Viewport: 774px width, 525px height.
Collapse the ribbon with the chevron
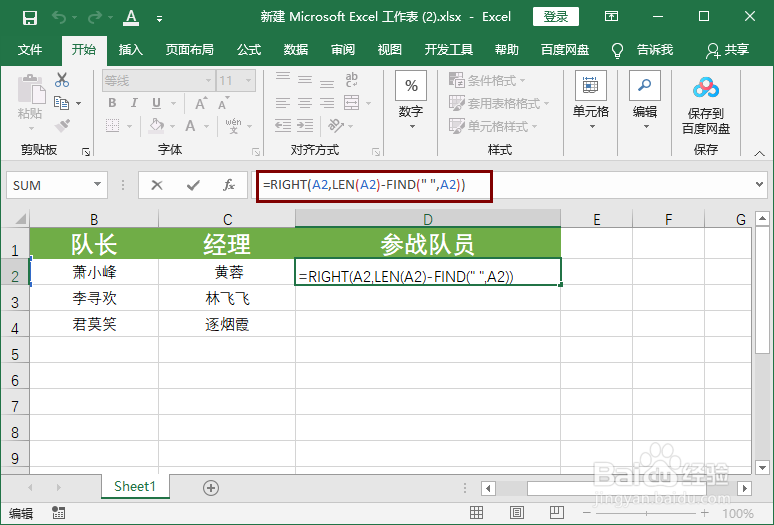[x=760, y=154]
